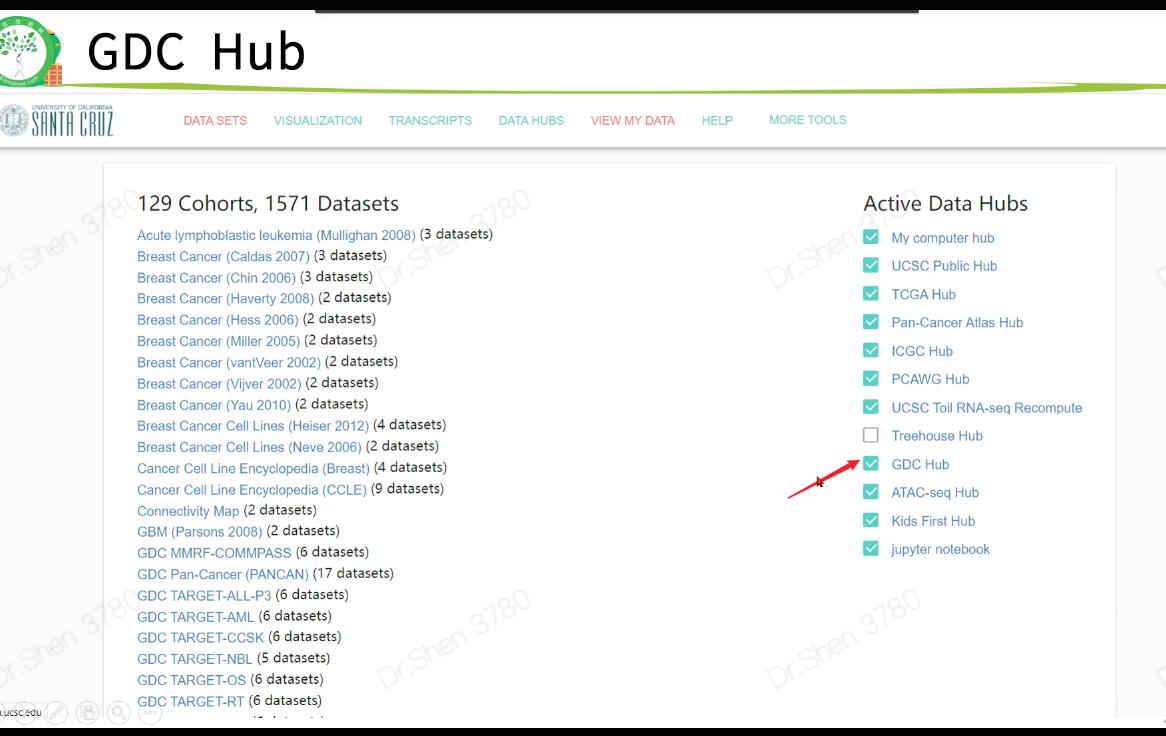Open Breast Cancer (Miller 2005) cohort link
Viewport: 1166px width, 736px height.
coord(219,341)
